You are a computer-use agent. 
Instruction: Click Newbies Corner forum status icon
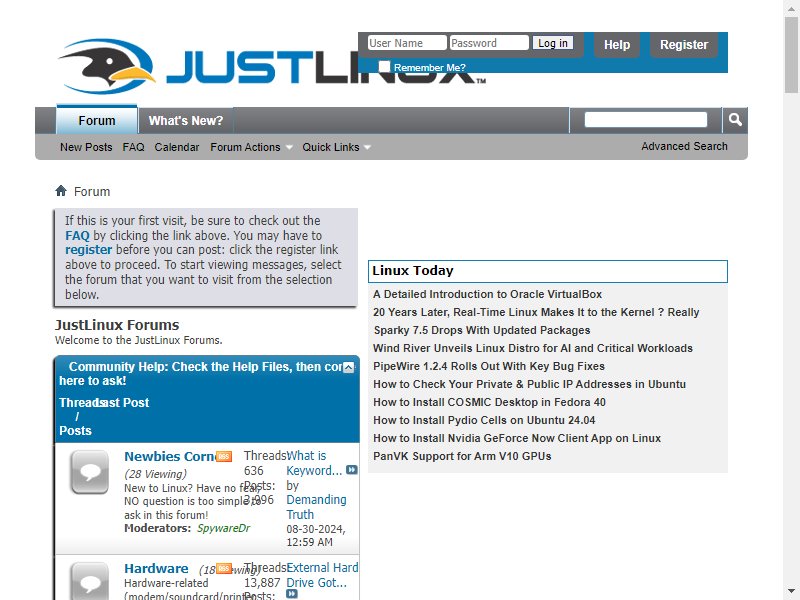[x=90, y=472]
